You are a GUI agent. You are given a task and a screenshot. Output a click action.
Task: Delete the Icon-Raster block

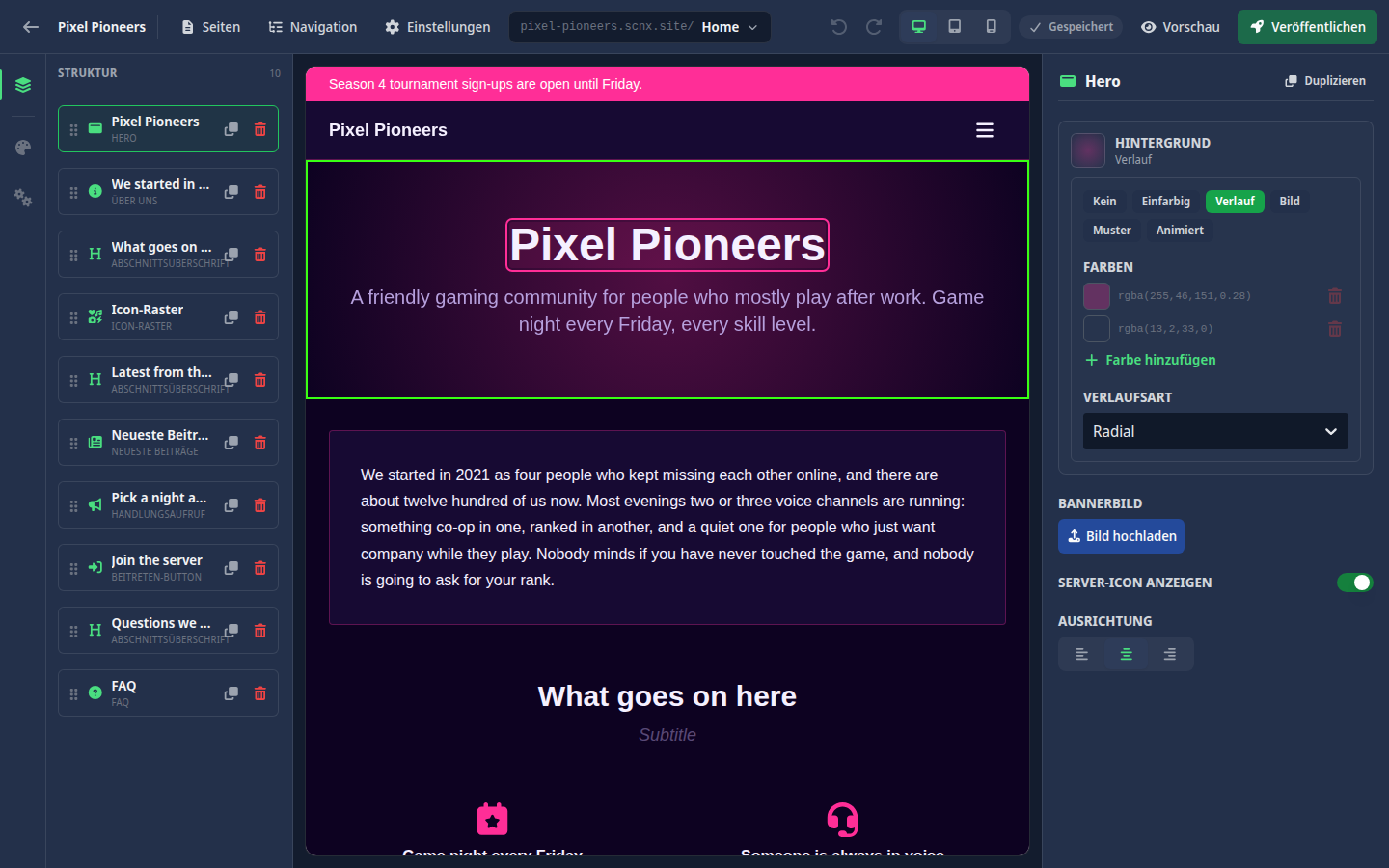click(x=260, y=317)
